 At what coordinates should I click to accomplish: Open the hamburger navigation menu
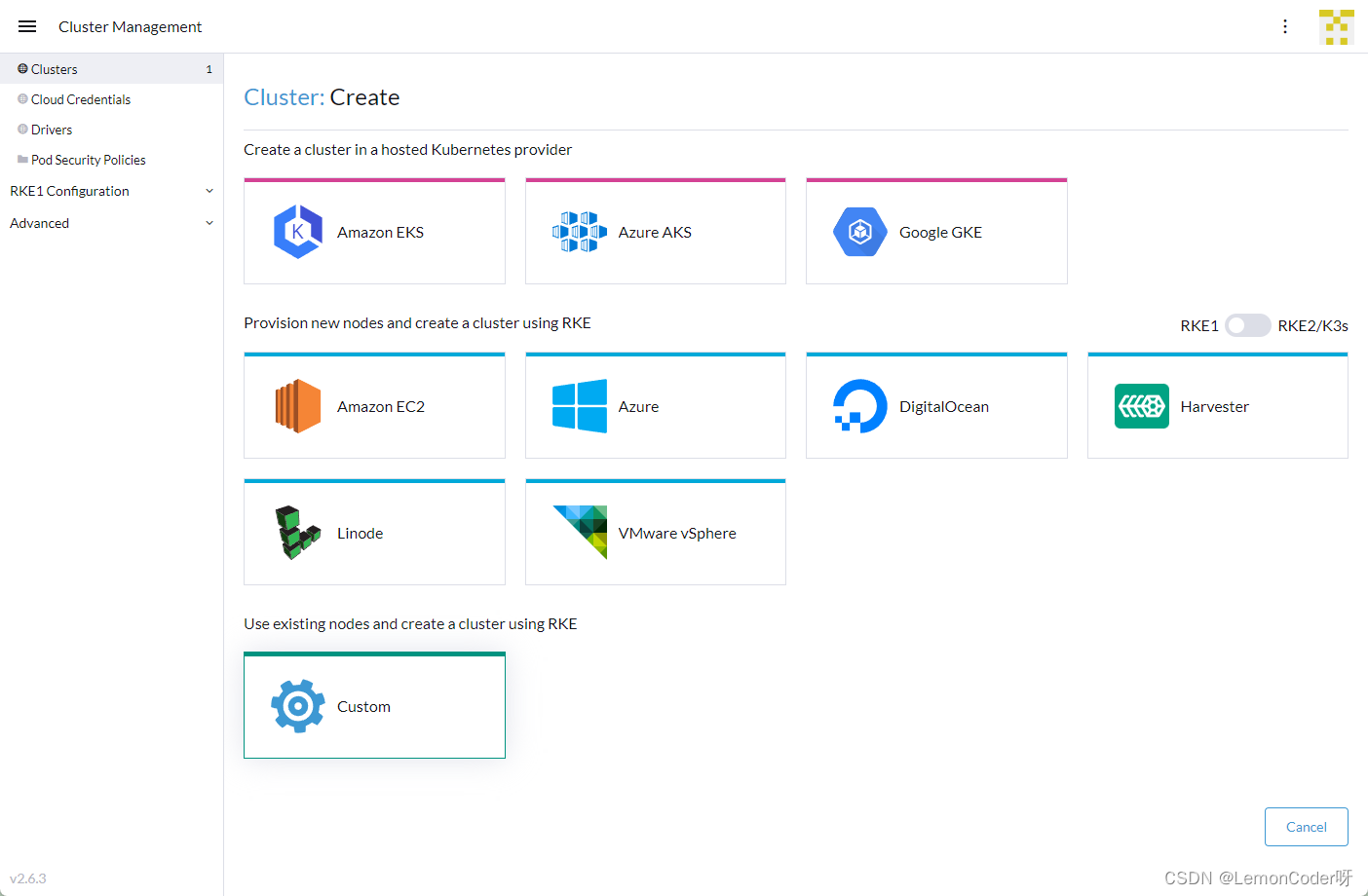(x=27, y=26)
